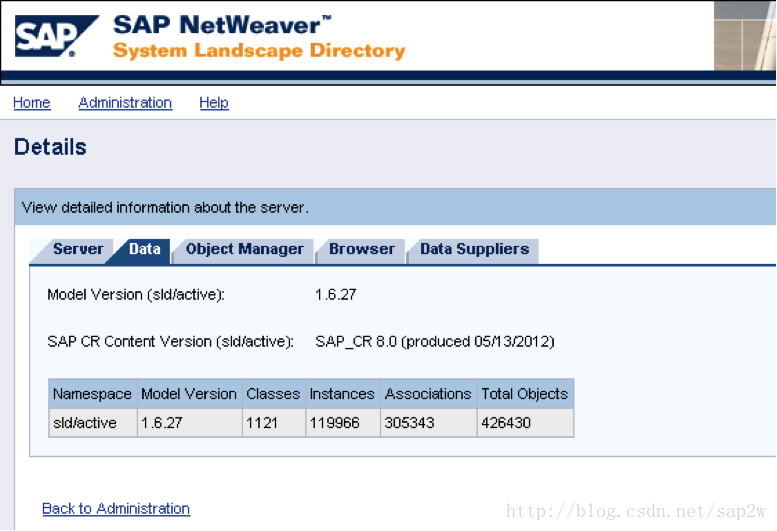Click the Back to Administration link

click(116, 509)
